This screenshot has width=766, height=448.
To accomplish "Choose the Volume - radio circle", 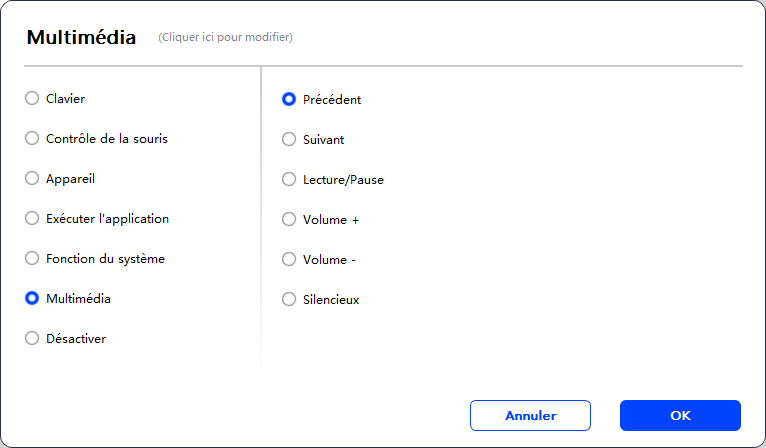I will (289, 259).
